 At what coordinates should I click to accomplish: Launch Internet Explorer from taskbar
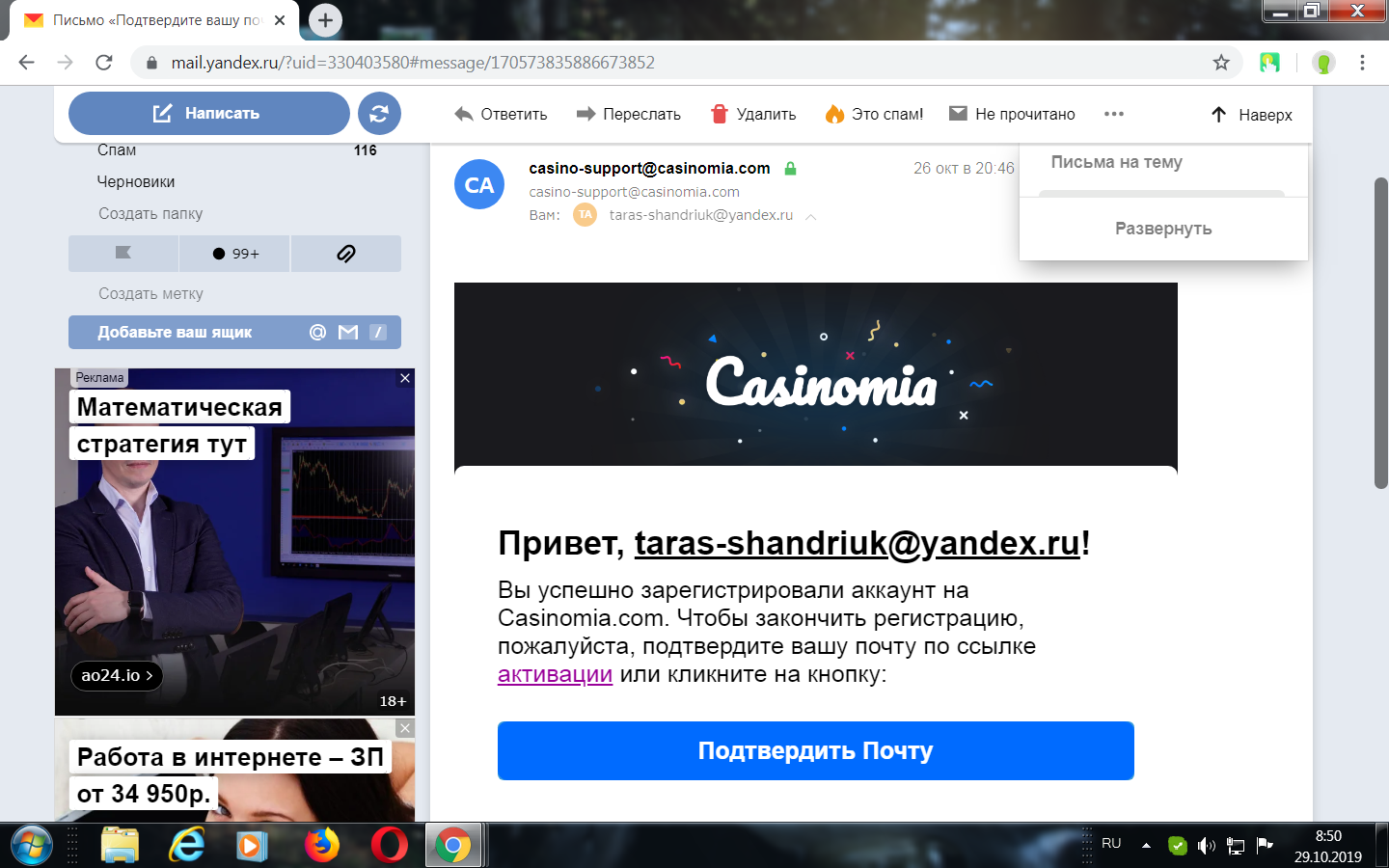click(x=187, y=846)
